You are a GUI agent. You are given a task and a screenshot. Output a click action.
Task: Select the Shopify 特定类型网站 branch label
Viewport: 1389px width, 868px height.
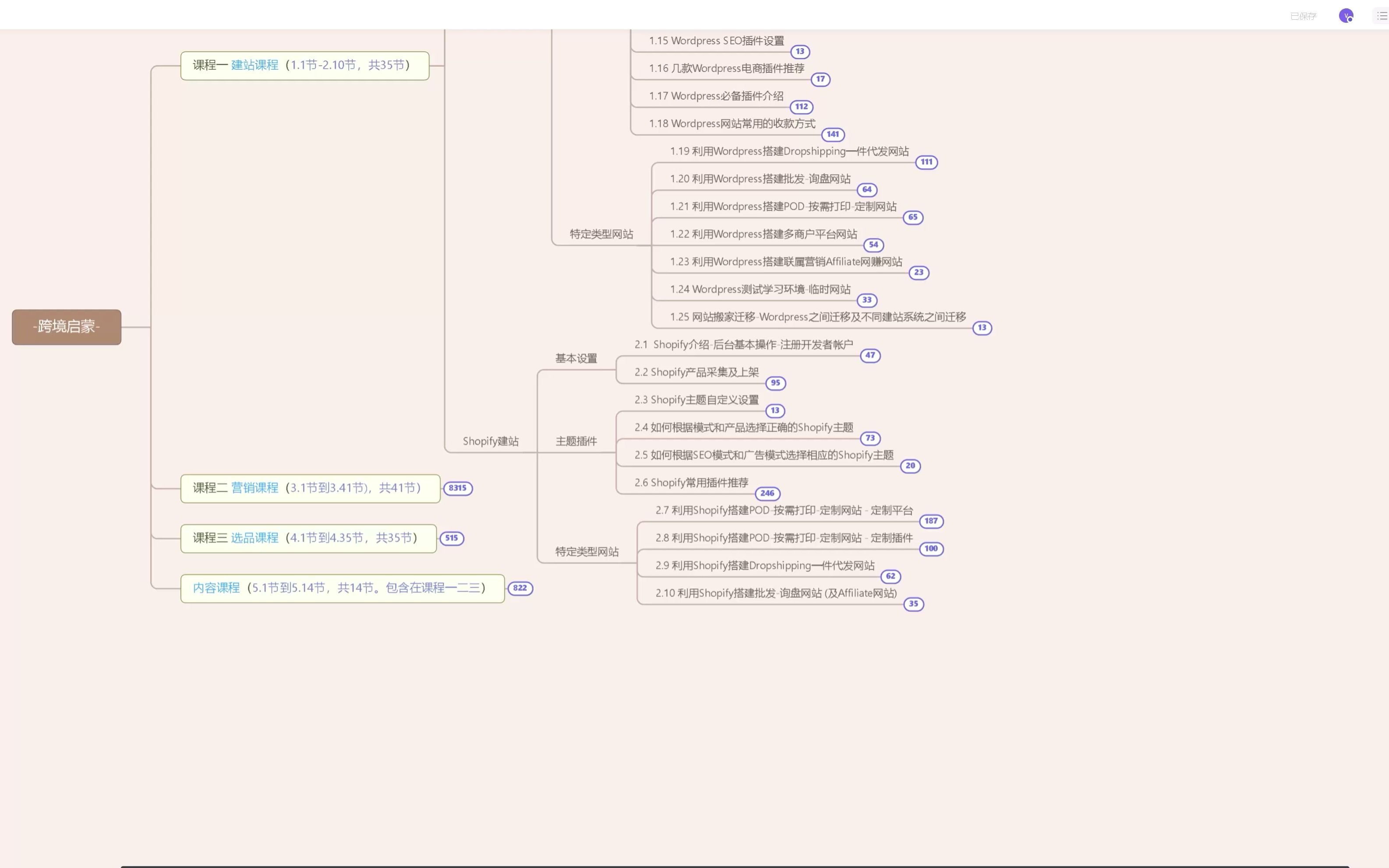587,551
